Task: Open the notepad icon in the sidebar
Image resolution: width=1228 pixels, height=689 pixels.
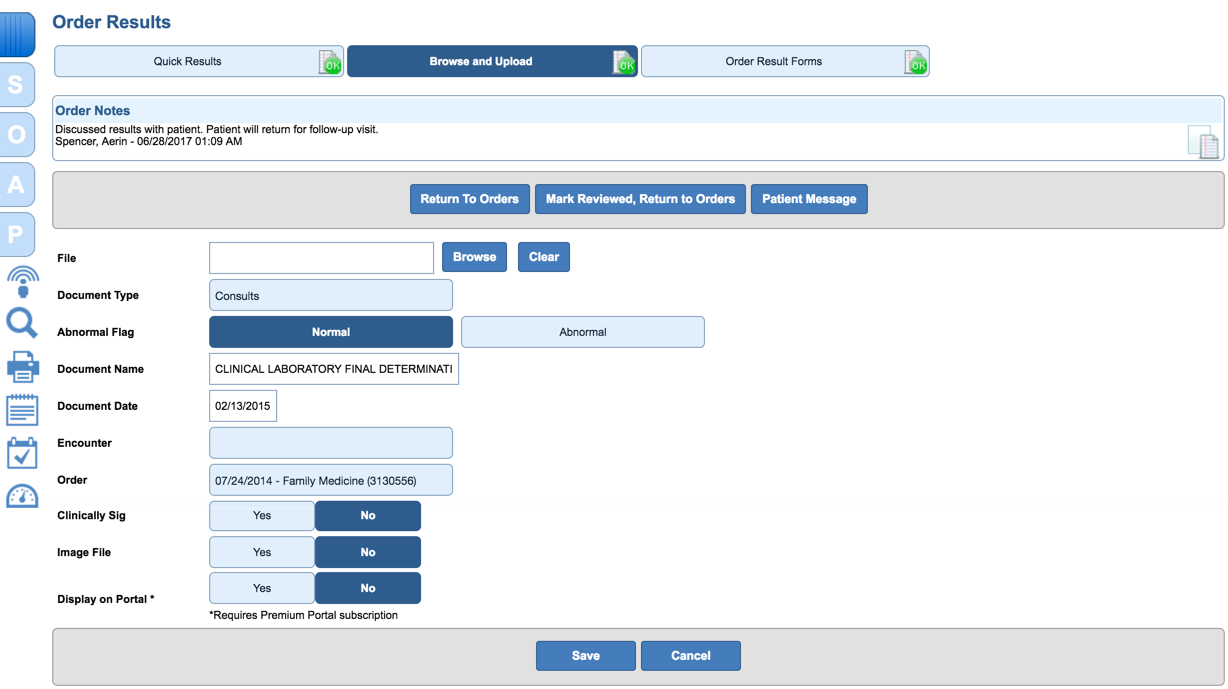Action: pyautogui.click(x=22, y=409)
